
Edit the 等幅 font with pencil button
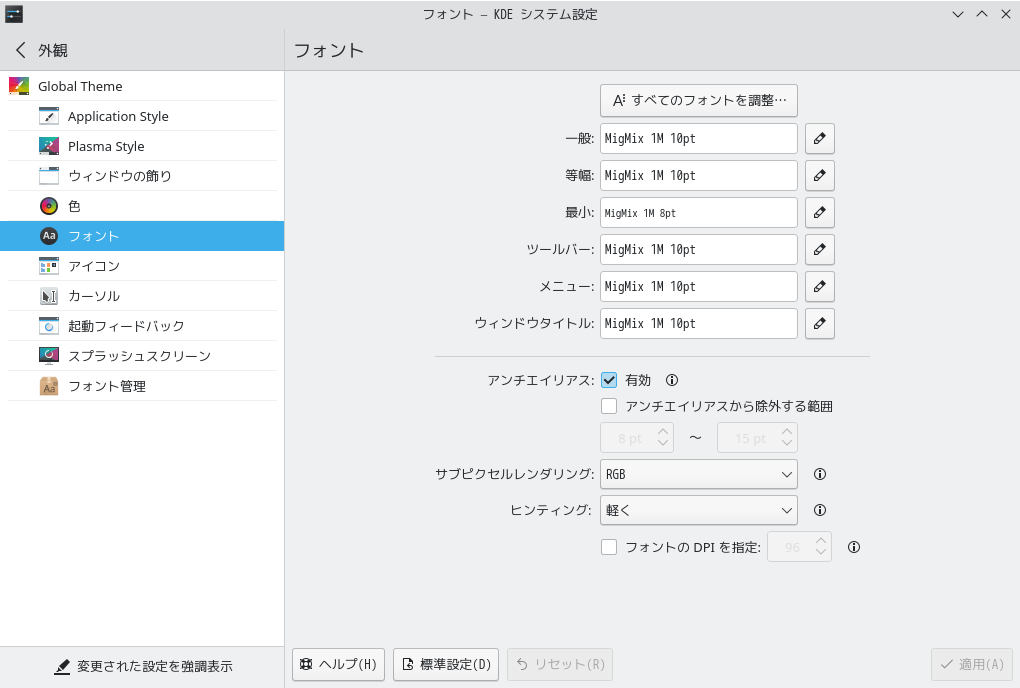pyautogui.click(x=820, y=176)
